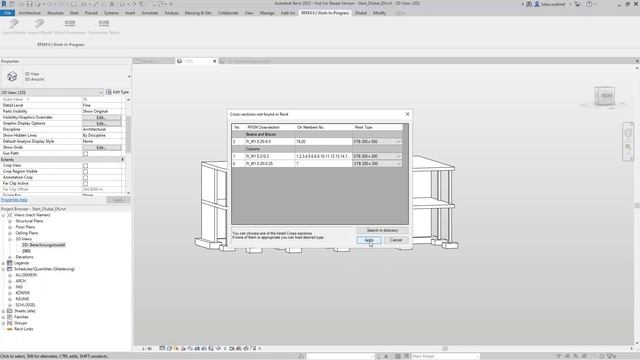The height and width of the screenshot is (360, 640).
Task: Expand the Floor Plans tree node
Action: [x=10, y=227]
